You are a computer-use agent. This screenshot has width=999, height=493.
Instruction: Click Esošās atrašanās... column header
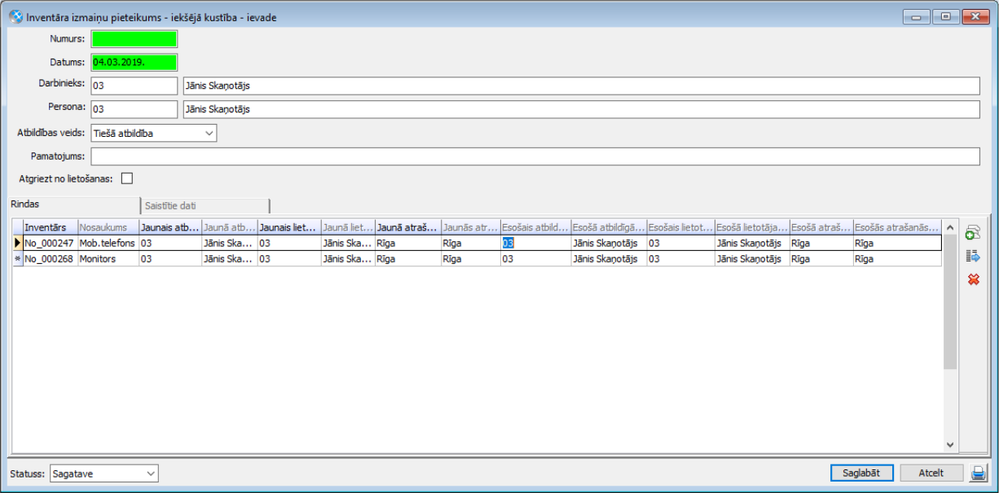pyautogui.click(x=897, y=227)
